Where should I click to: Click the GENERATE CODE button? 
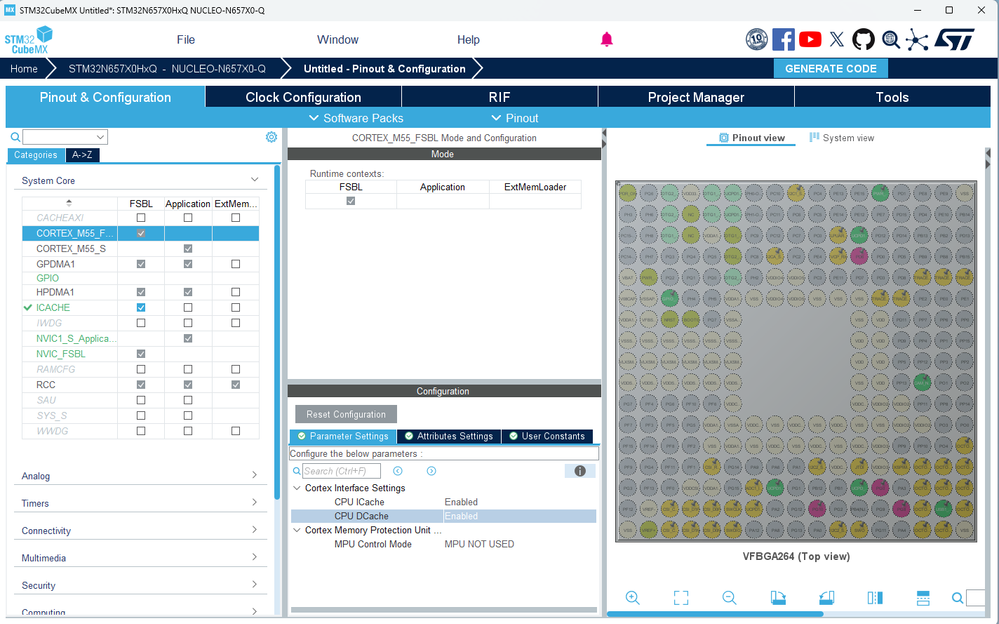(830, 69)
